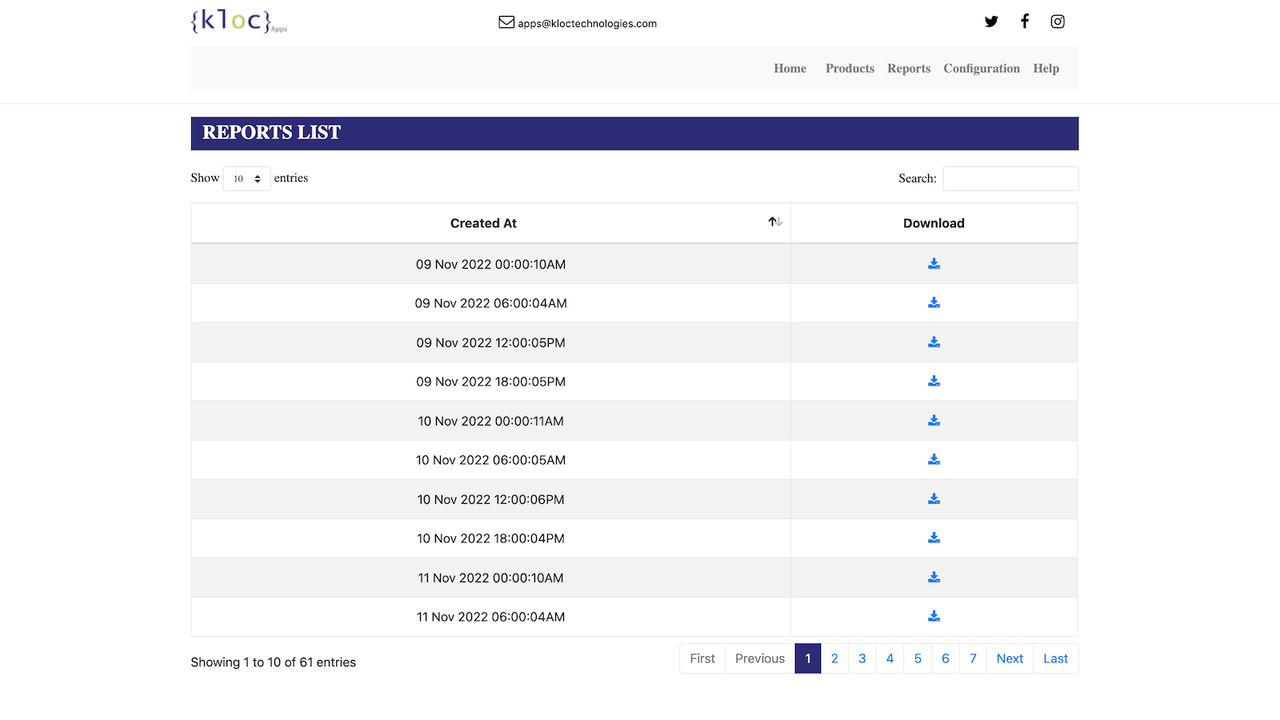Image resolution: width=1280 pixels, height=720 pixels.
Task: Select the 09 Nov 2022 06:00:04AM cell
Action: [x=491, y=303]
